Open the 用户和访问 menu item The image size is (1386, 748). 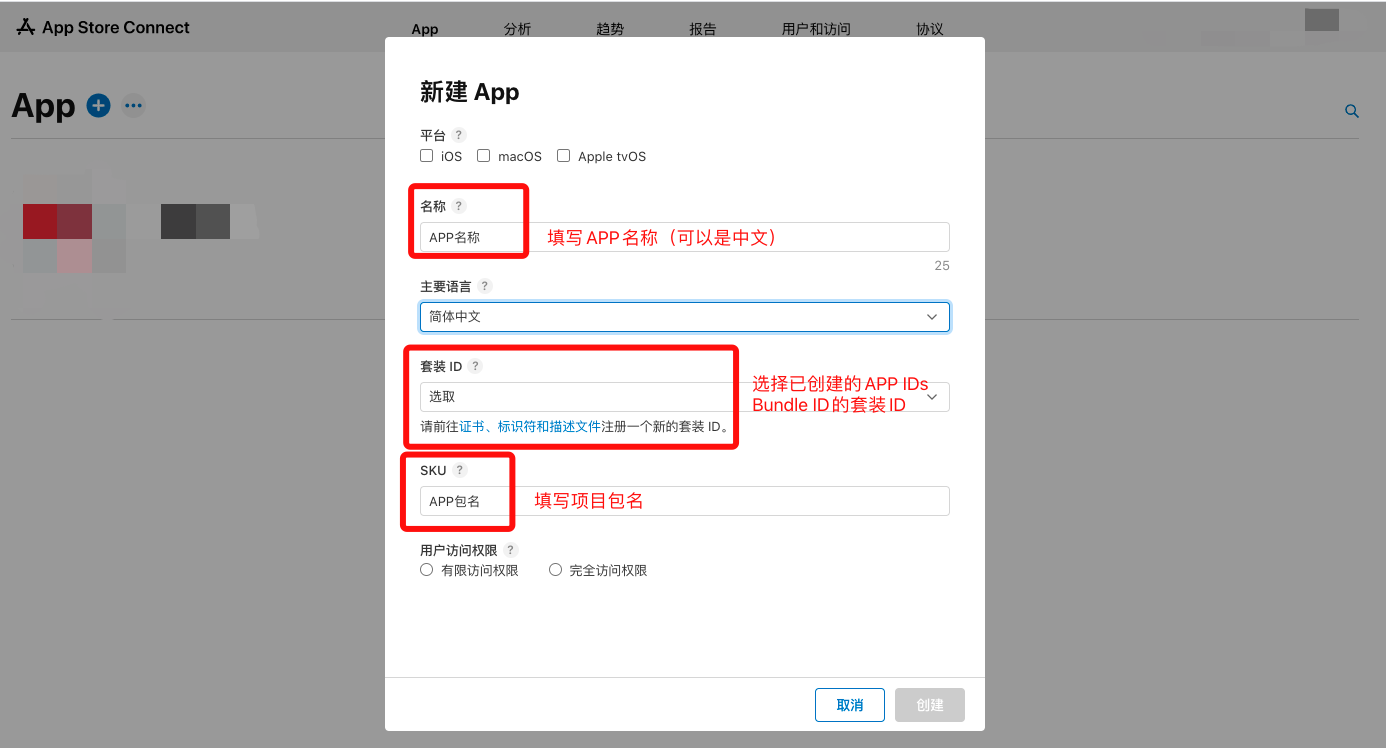pyautogui.click(x=816, y=29)
